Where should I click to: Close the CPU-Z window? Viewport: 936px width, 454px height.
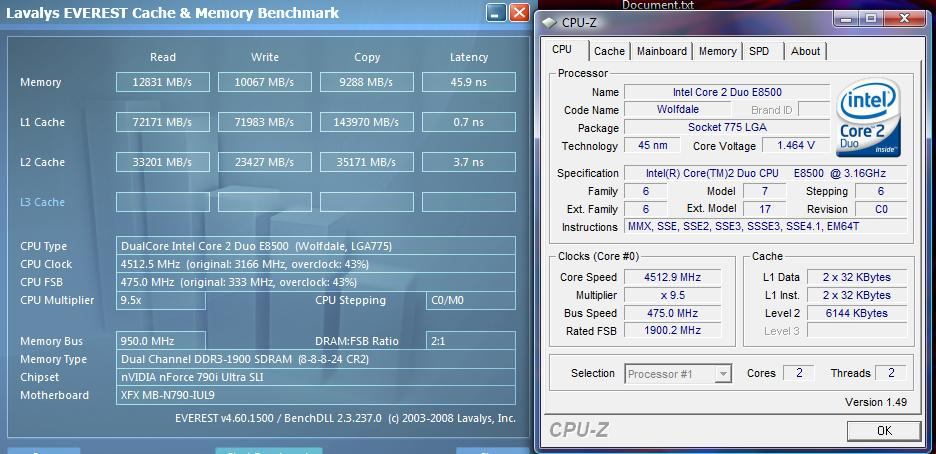[x=905, y=18]
